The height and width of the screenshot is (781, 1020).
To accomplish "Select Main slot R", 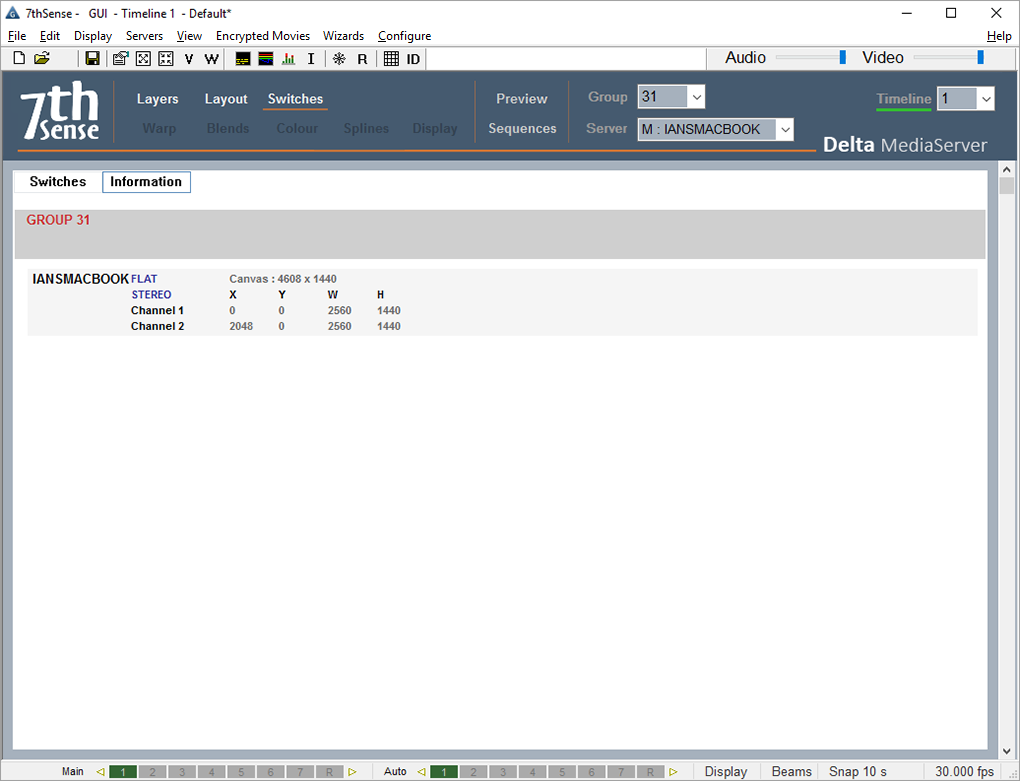I will (330, 772).
